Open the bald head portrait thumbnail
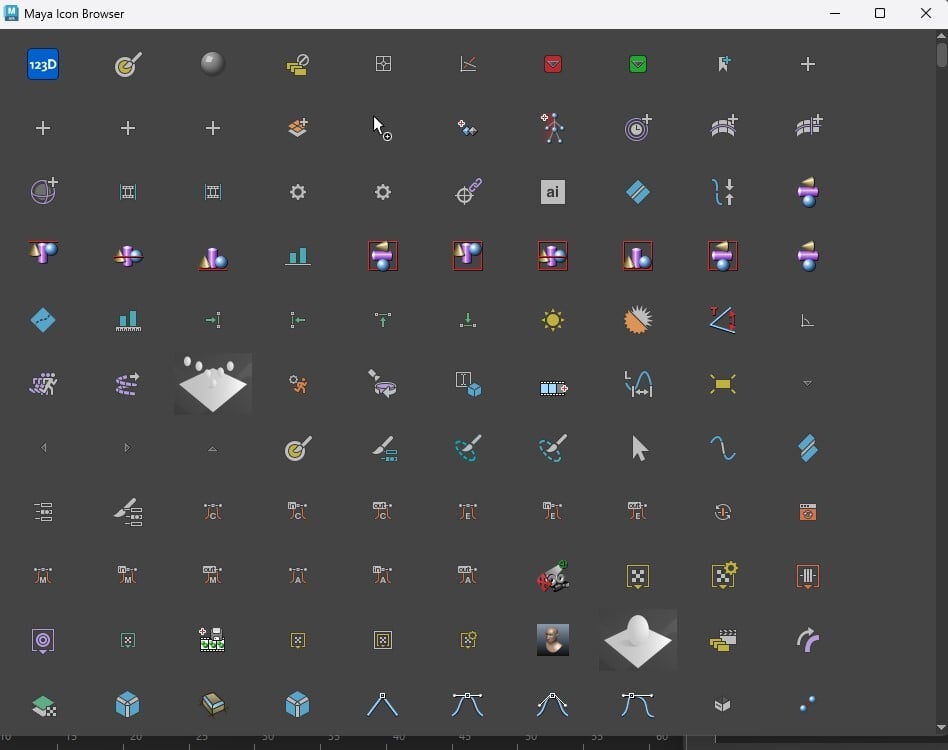 point(553,640)
